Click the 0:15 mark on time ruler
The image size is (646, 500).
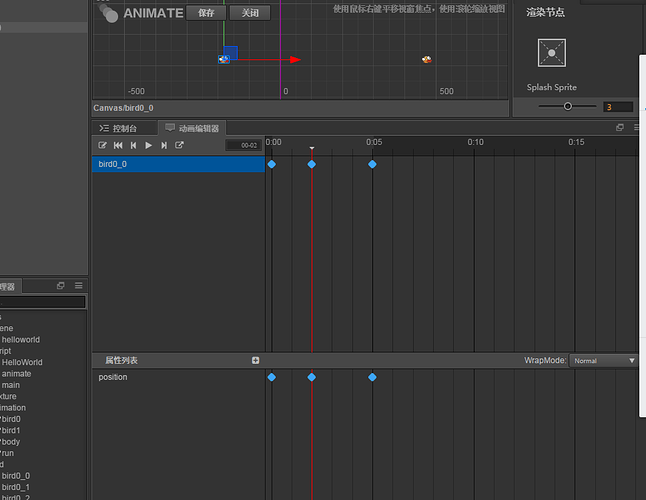pyautogui.click(x=576, y=142)
